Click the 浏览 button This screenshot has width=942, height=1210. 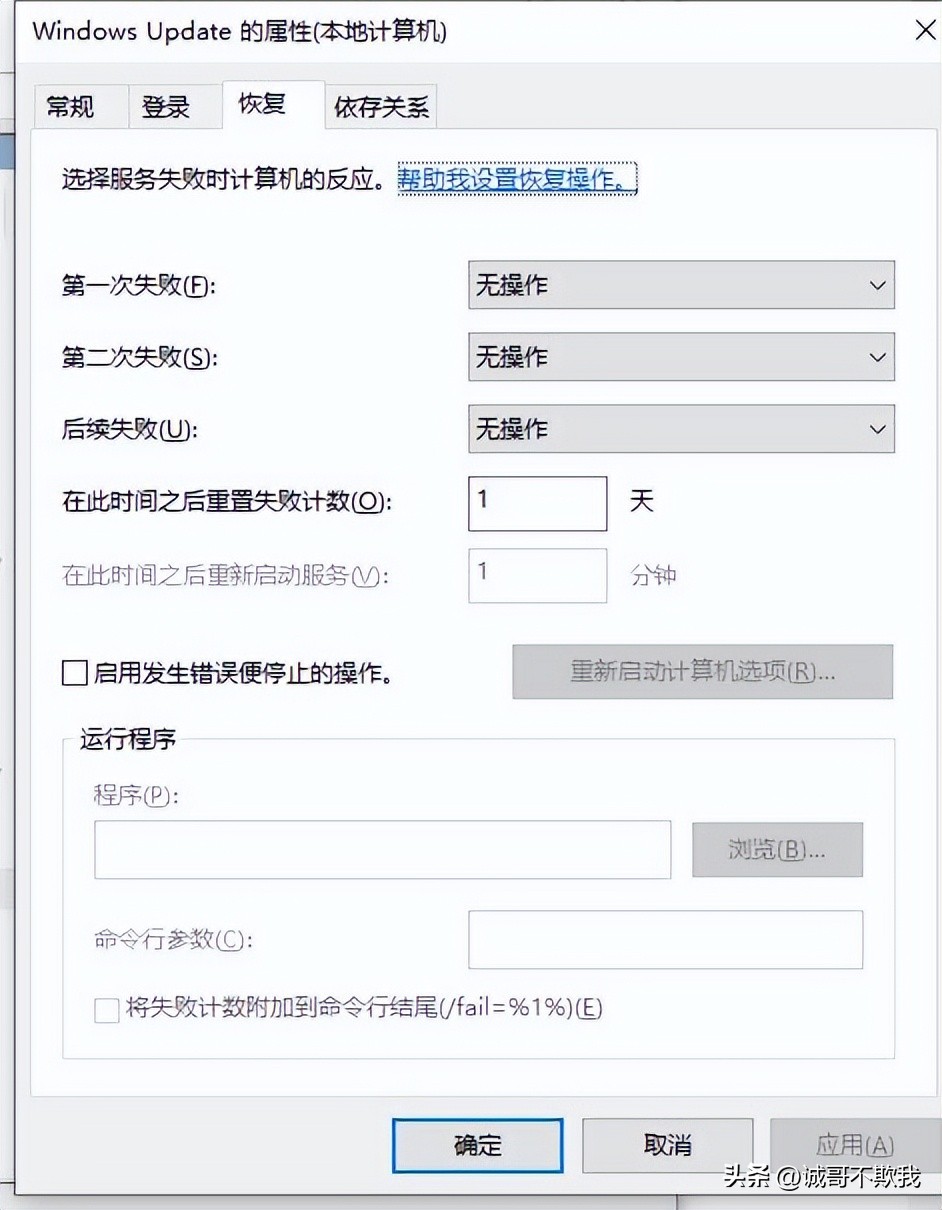(777, 849)
